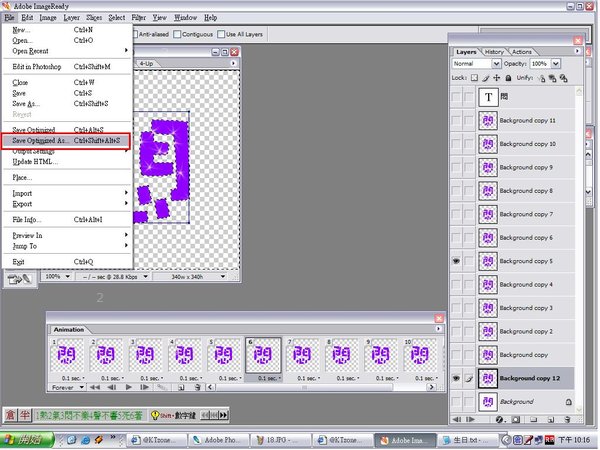Switch to the 4-Up view tab
The width and height of the screenshot is (600, 450).
coord(147,64)
